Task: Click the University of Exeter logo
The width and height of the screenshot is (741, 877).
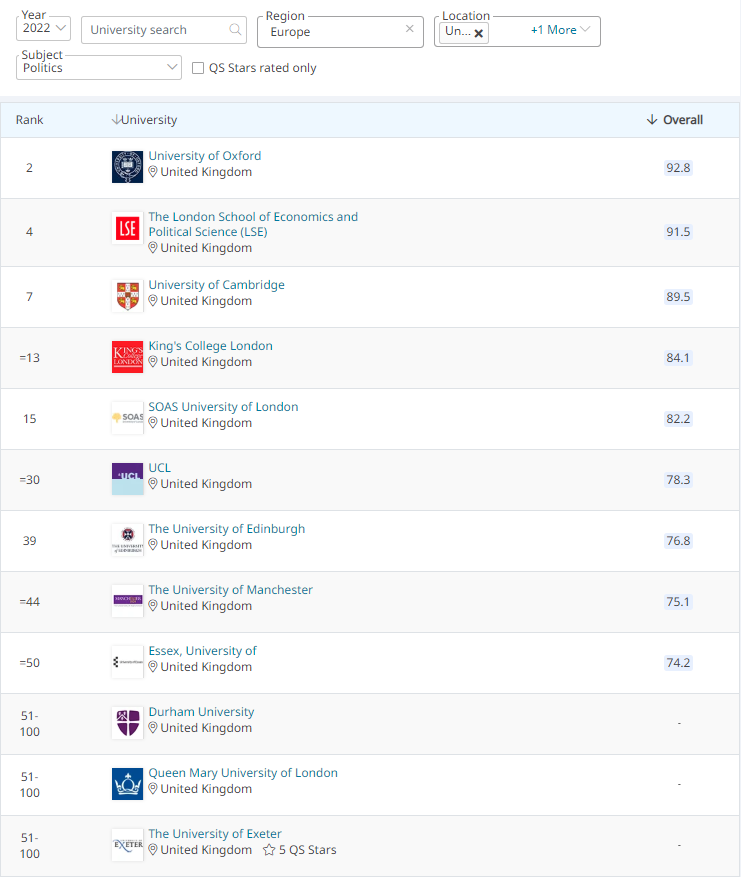Action: click(128, 845)
